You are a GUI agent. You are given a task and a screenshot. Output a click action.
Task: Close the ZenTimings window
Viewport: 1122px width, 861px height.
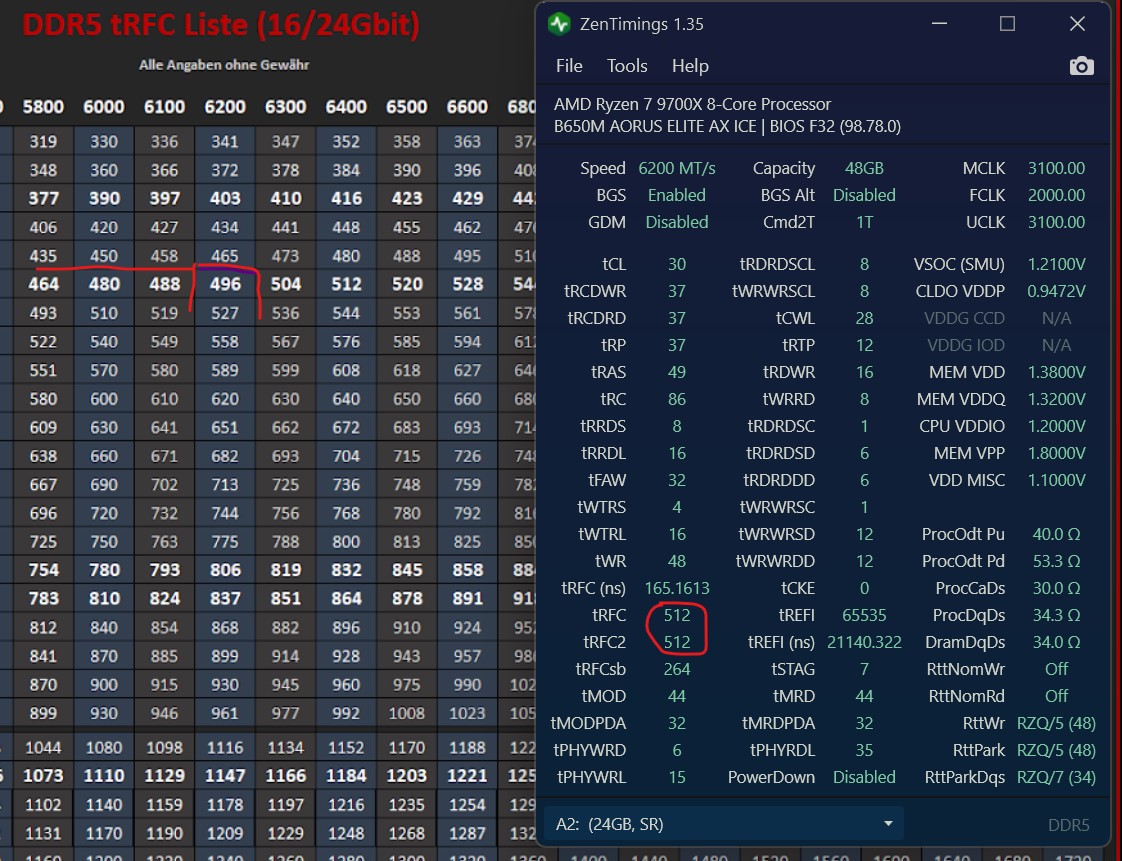[1077, 24]
